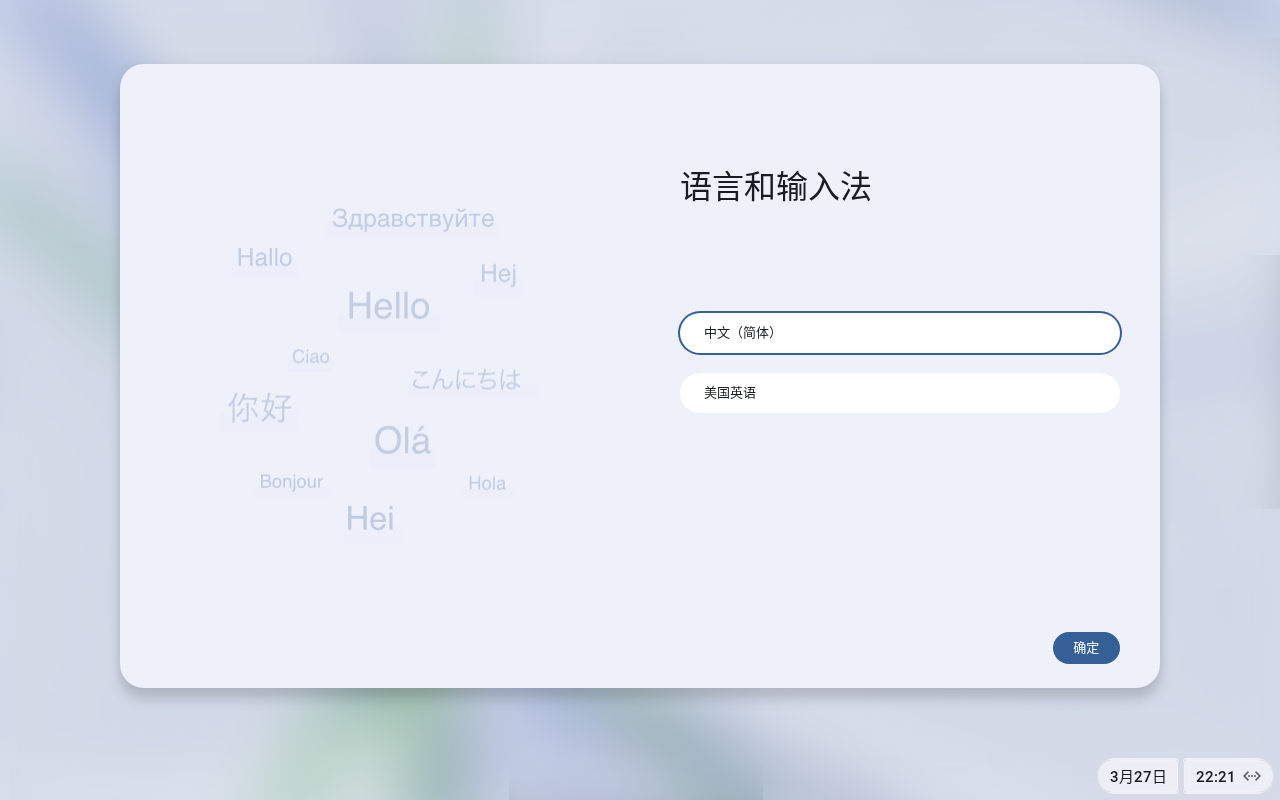
Task: Click the Bonjour greeting graphic
Action: tap(291, 482)
